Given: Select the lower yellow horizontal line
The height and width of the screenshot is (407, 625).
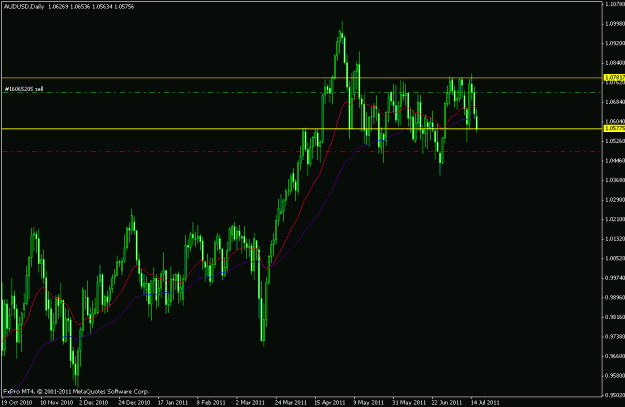Looking at the screenshot, I should 301,128.
